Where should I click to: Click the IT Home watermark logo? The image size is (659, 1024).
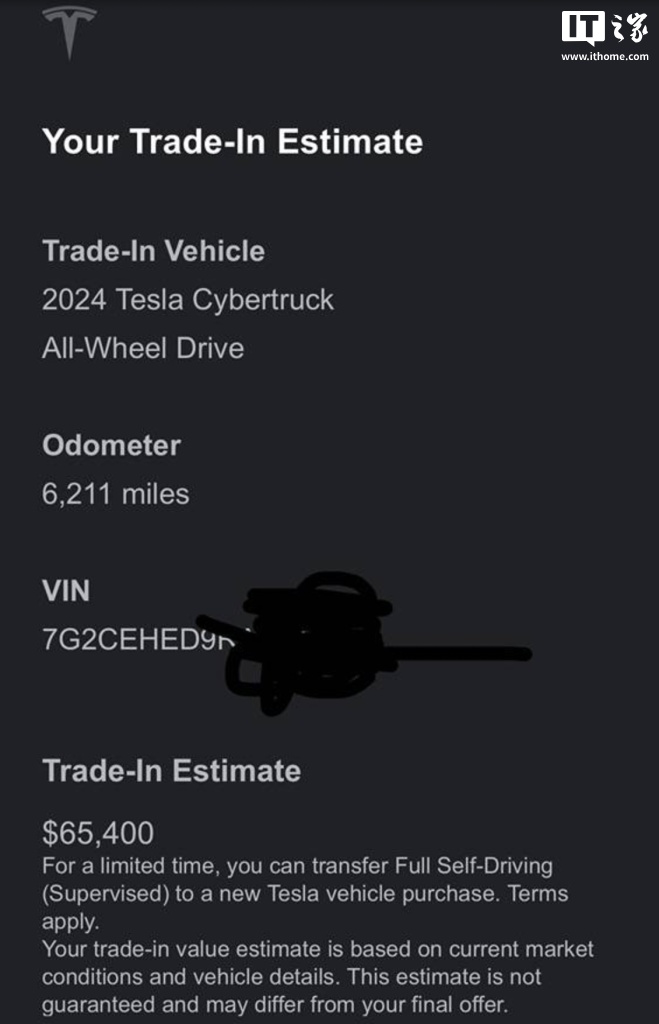click(x=604, y=27)
